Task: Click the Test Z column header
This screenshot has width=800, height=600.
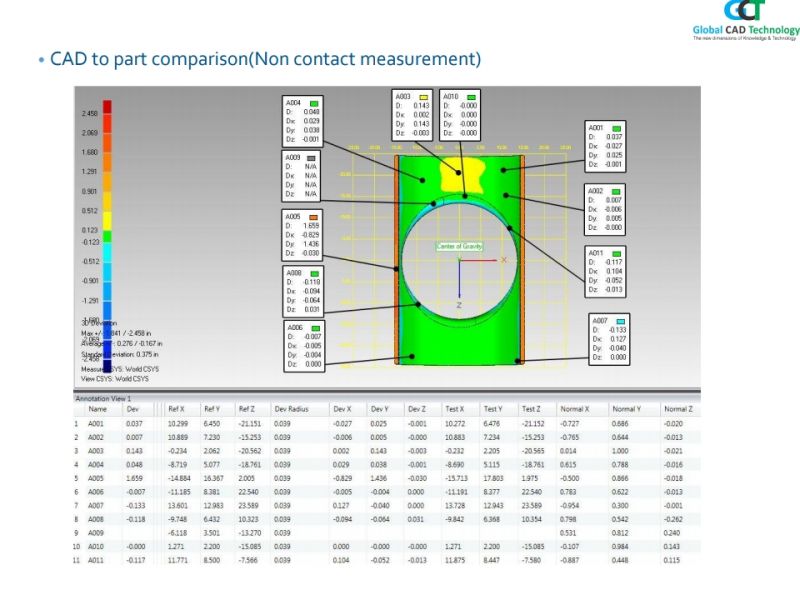Action: tap(531, 409)
